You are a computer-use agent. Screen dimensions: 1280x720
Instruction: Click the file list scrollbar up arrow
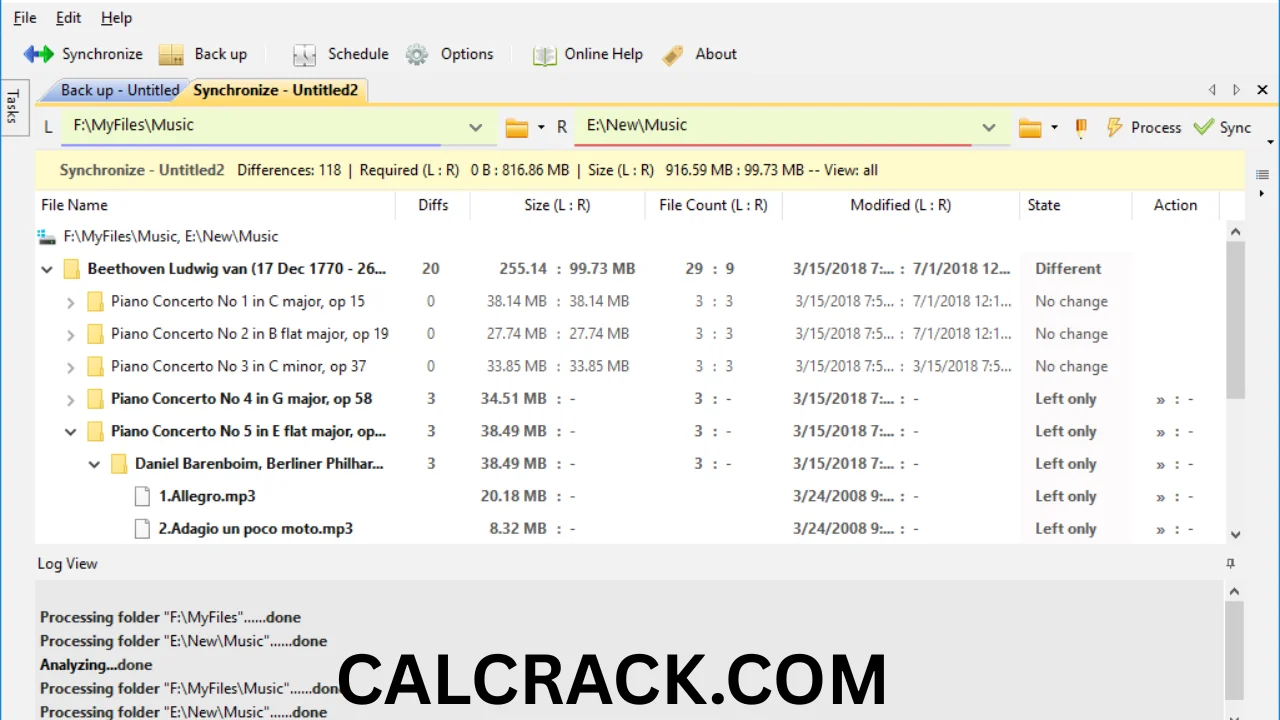tap(1235, 231)
